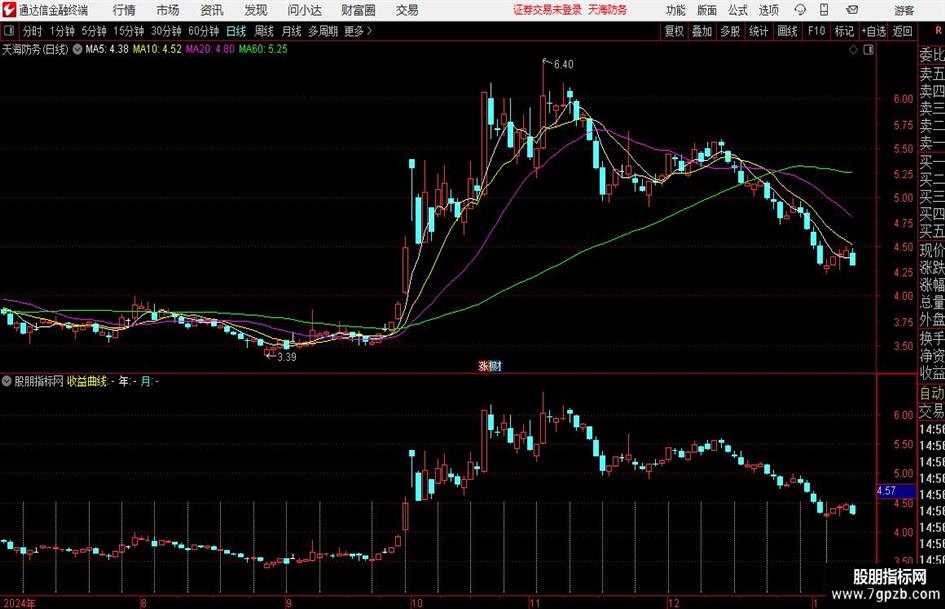Click the 委比 field in side panel
Screen dimensions: 945x609
(932, 55)
